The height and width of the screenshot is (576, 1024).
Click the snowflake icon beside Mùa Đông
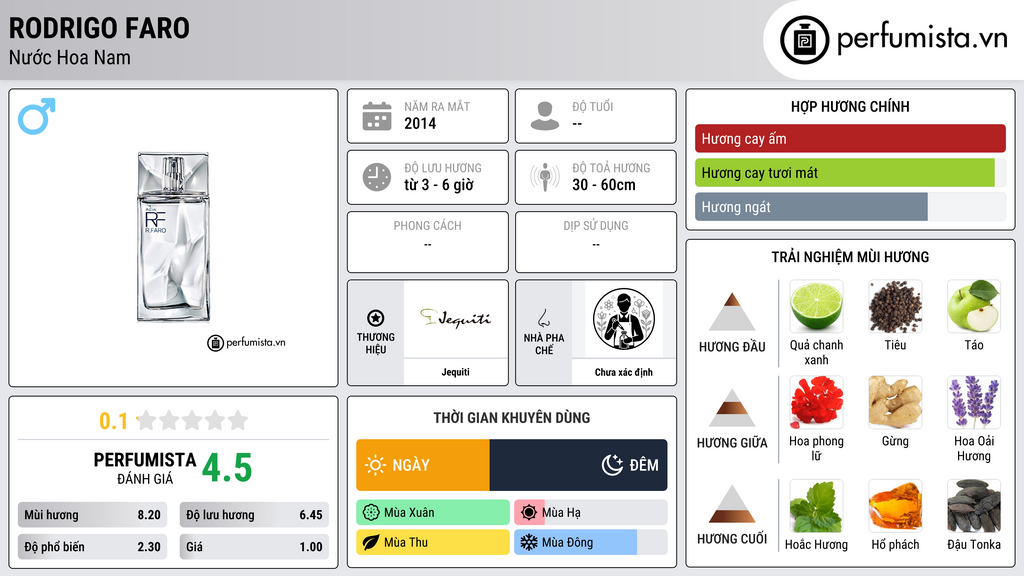529,542
